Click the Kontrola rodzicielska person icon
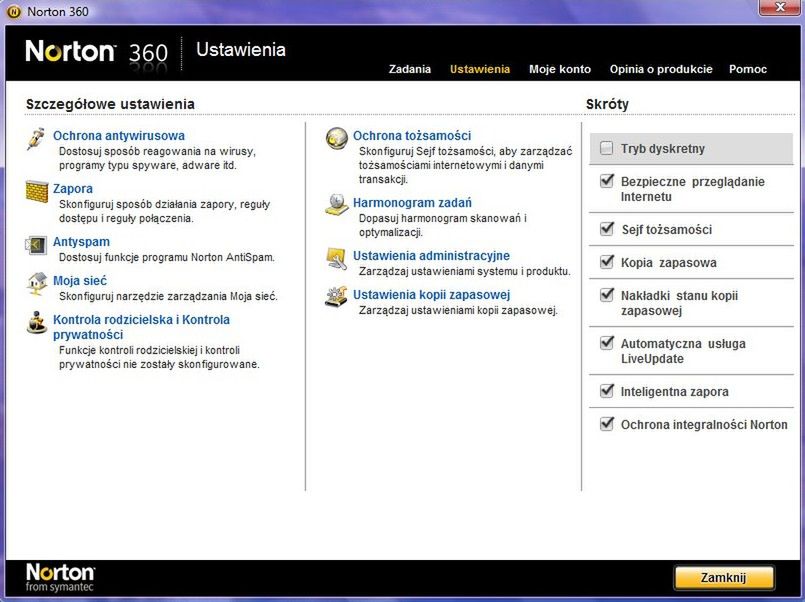The image size is (805, 602). pyautogui.click(x=36, y=323)
